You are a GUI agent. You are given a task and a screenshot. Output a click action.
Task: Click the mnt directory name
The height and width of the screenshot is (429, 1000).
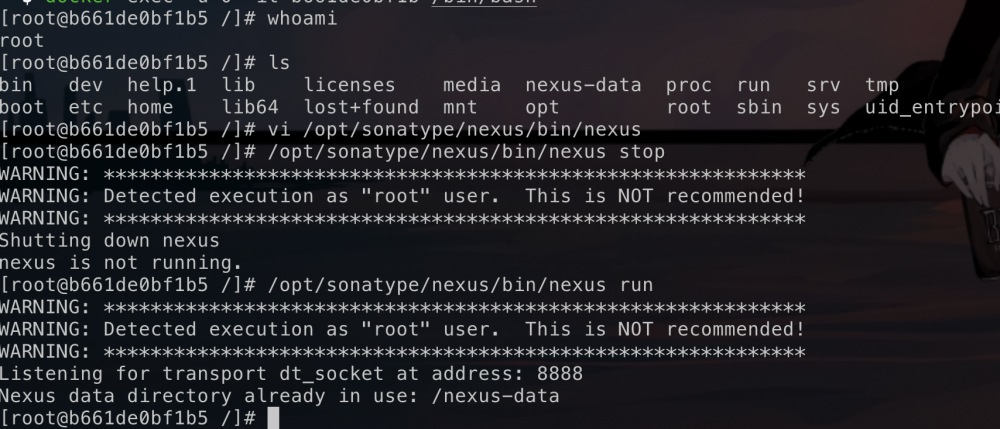460,108
